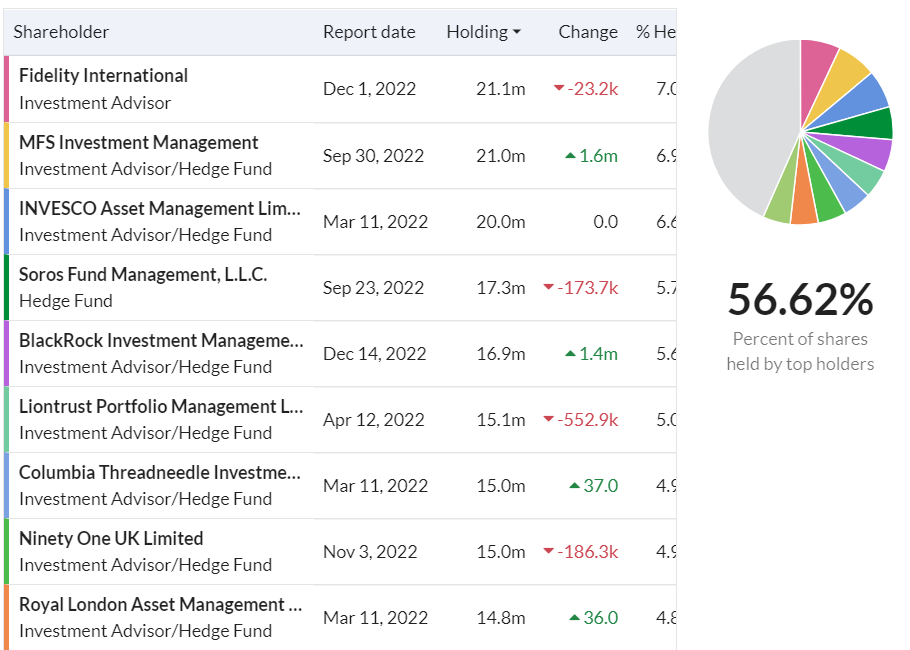
Task: Open MFS Investment Management shareholder name
Action: (139, 142)
